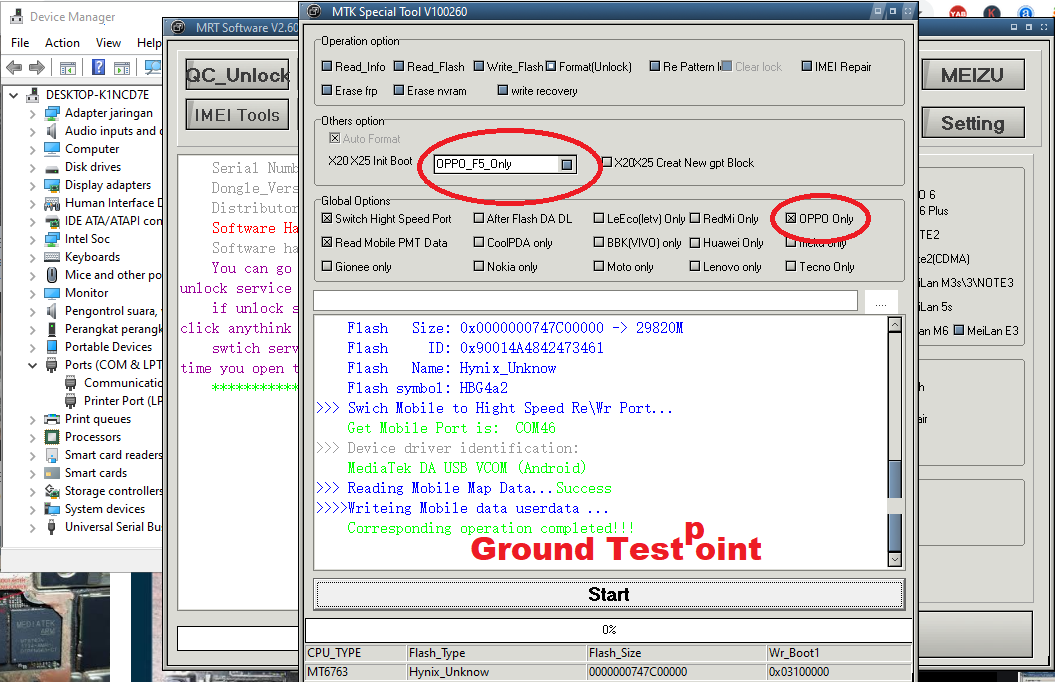
Task: Tick the Tecno Only checkbox
Action: 791,266
